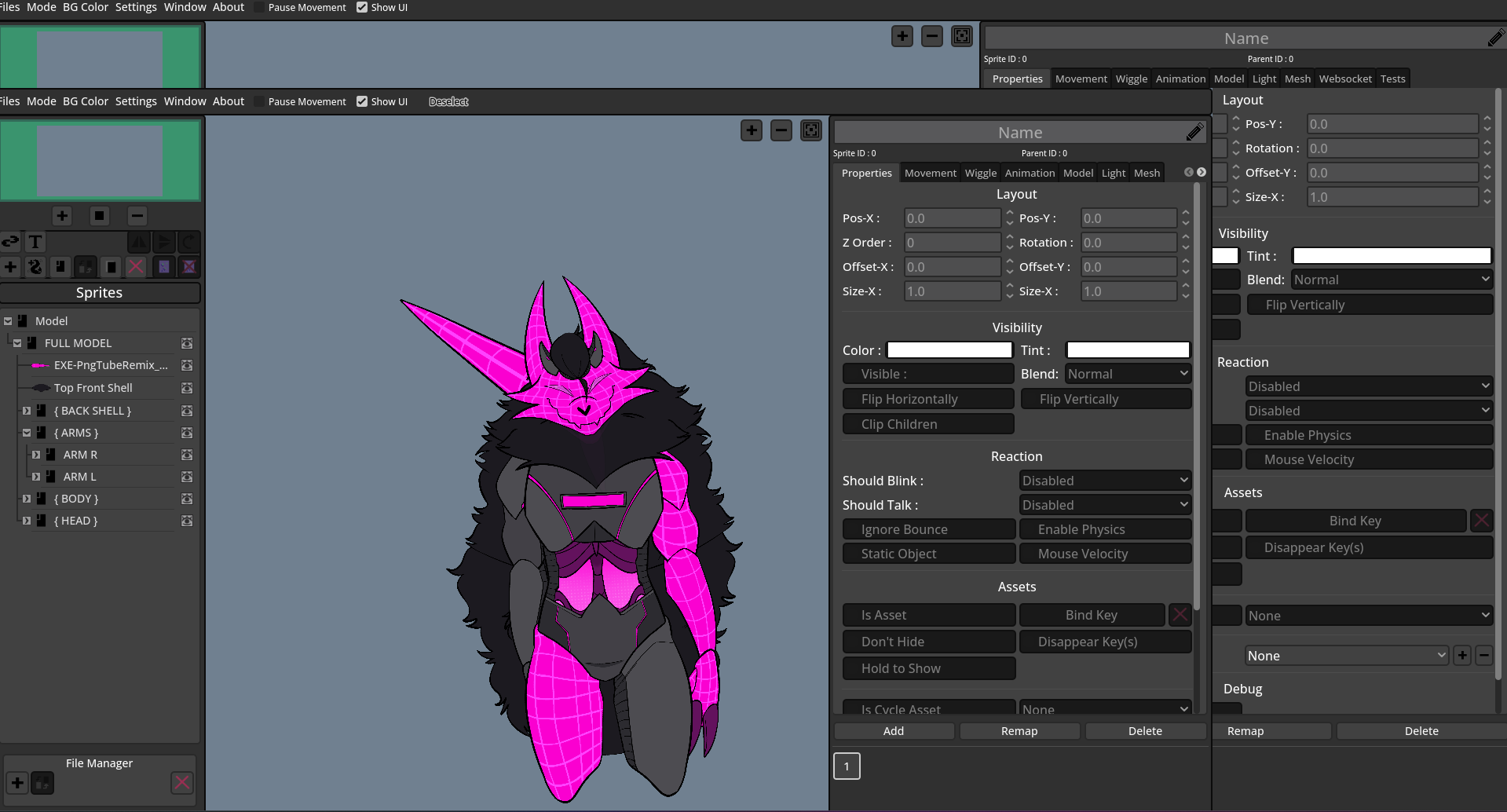Open the Blend dropdown in back window
This screenshot has width=1507, height=812.
1392,280
